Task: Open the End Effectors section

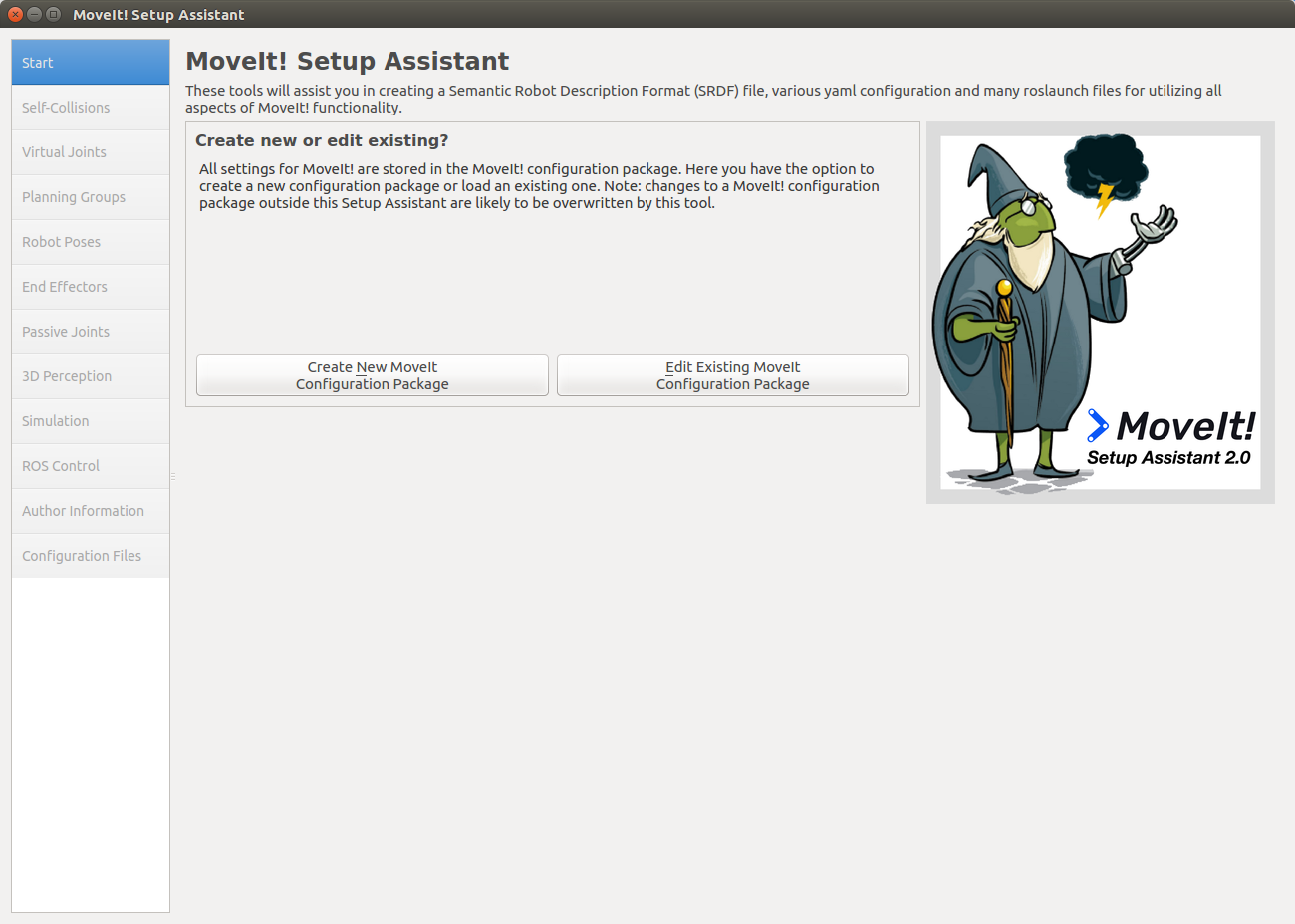Action: click(x=91, y=287)
